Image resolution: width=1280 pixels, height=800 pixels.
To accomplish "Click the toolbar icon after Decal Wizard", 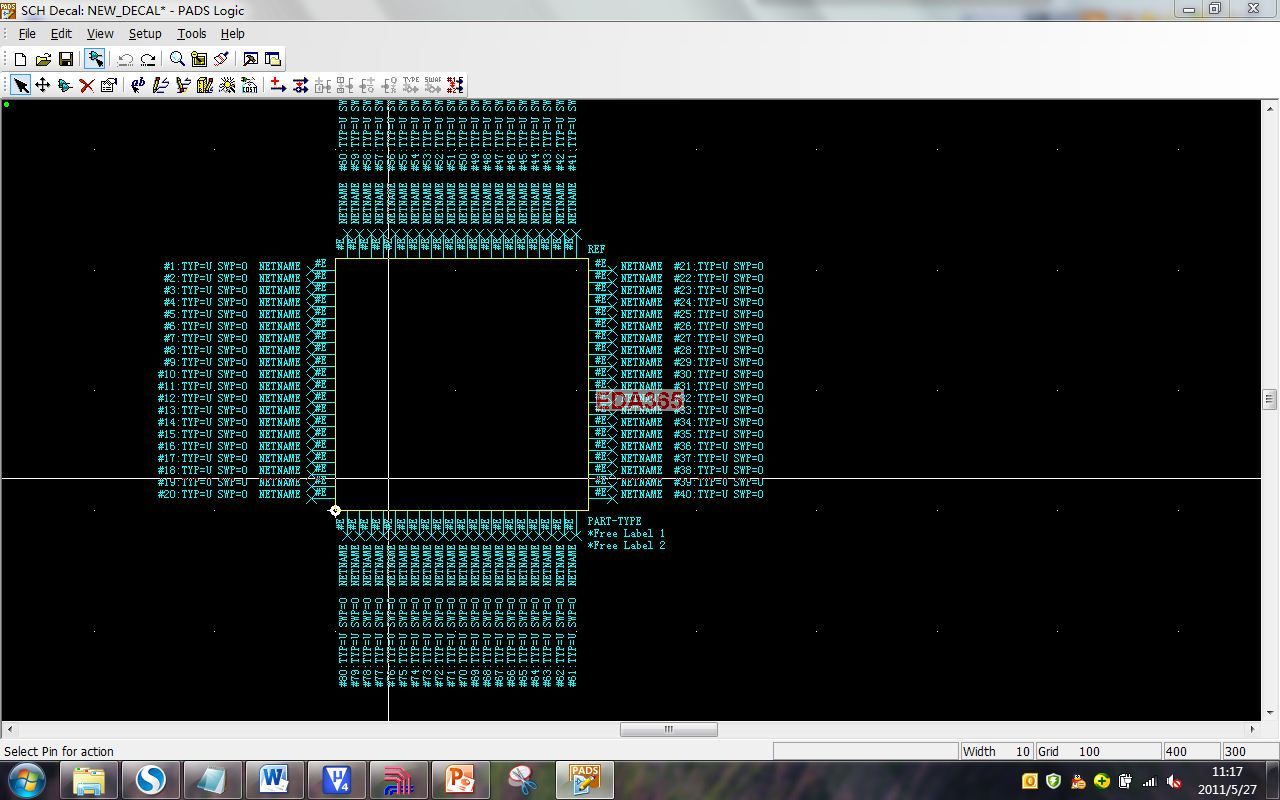I will [249, 85].
